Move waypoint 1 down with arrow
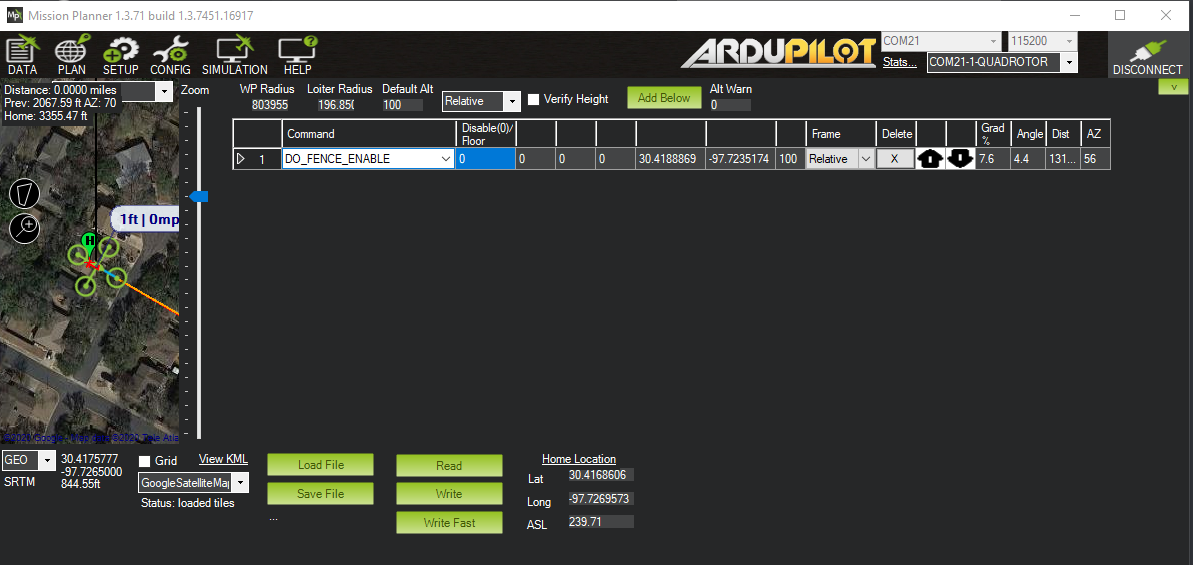Screen dimensions: 1193x565 click(961, 159)
